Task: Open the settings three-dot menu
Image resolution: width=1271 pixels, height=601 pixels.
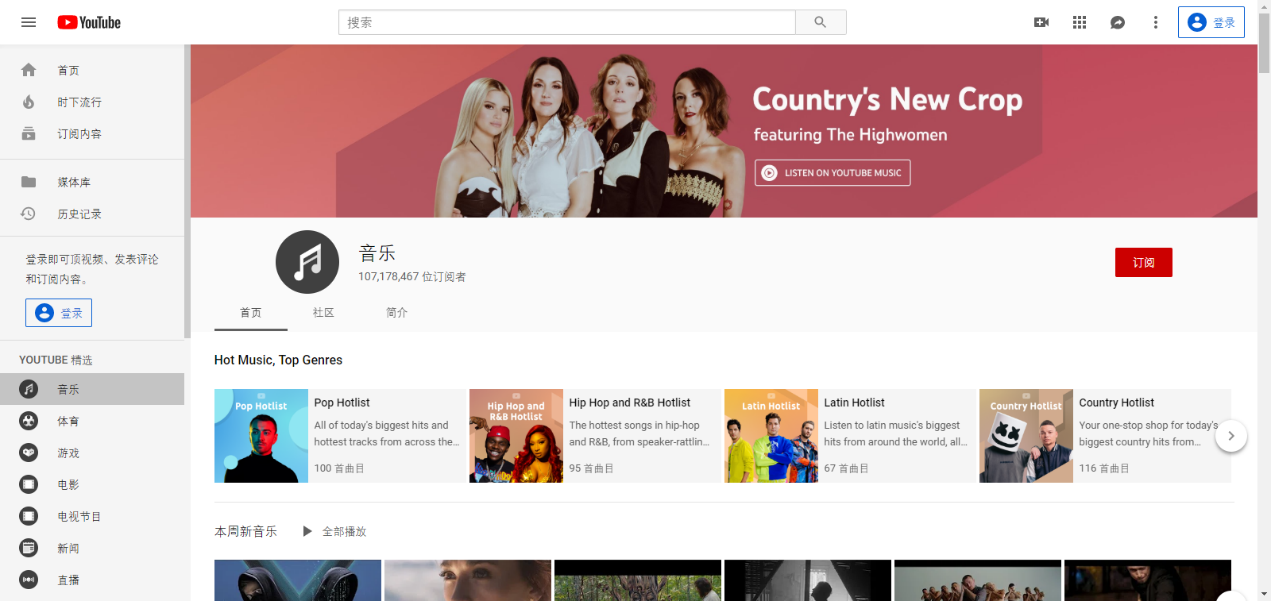Action: (x=1156, y=22)
